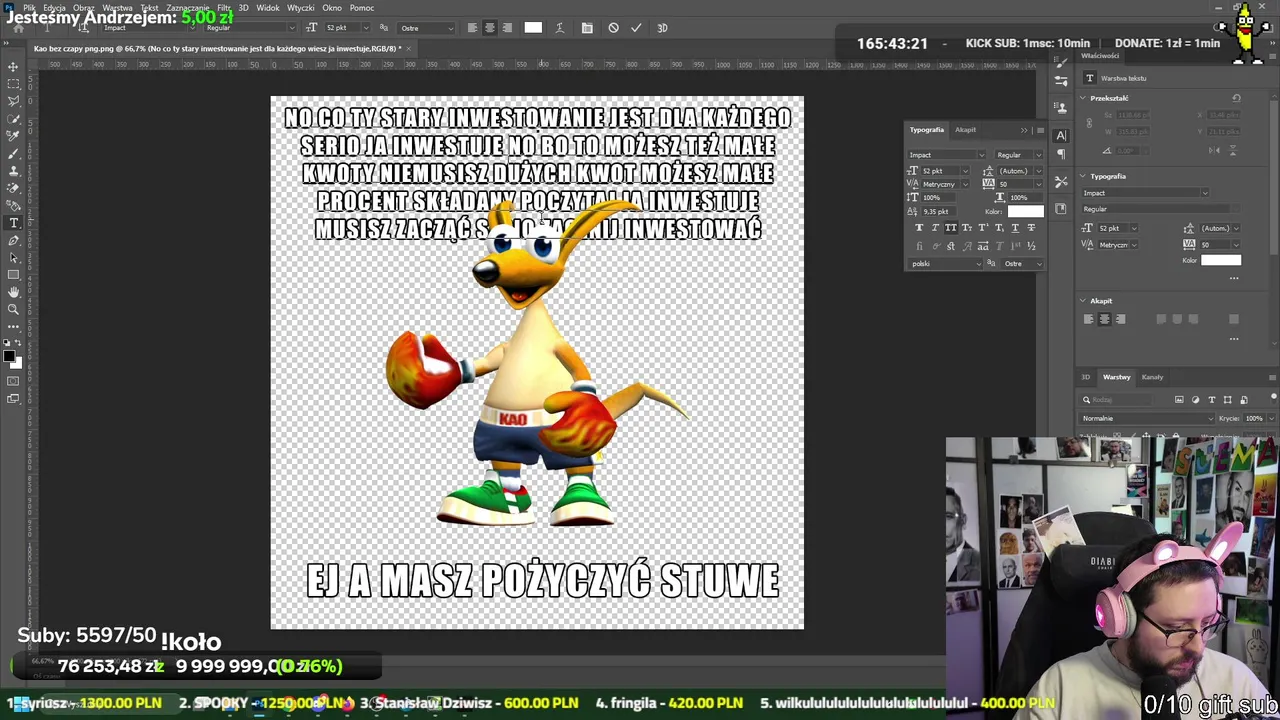Select the Eyedropper tool

pos(13,136)
